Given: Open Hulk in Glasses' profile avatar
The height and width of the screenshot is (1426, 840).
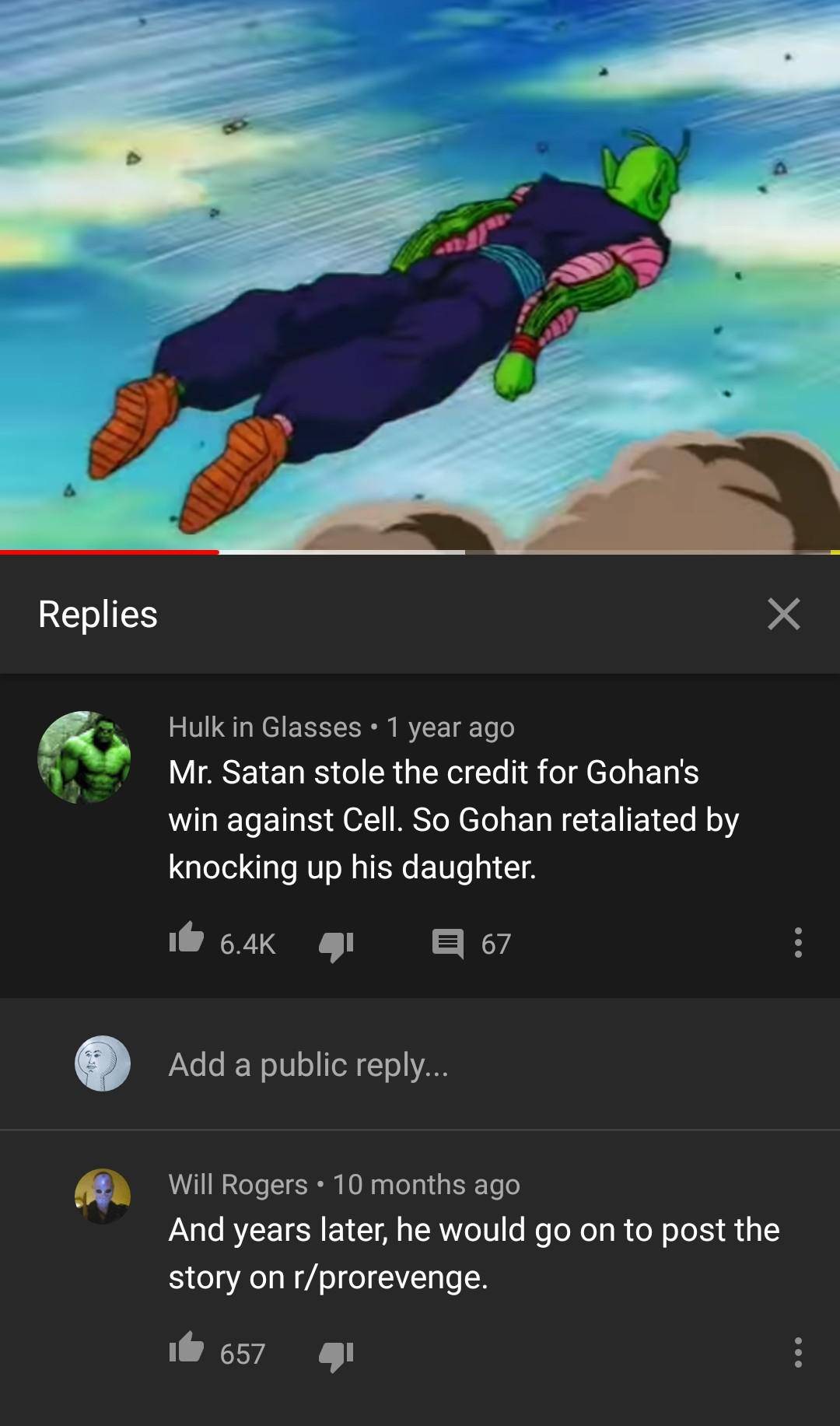Looking at the screenshot, I should tap(84, 757).
